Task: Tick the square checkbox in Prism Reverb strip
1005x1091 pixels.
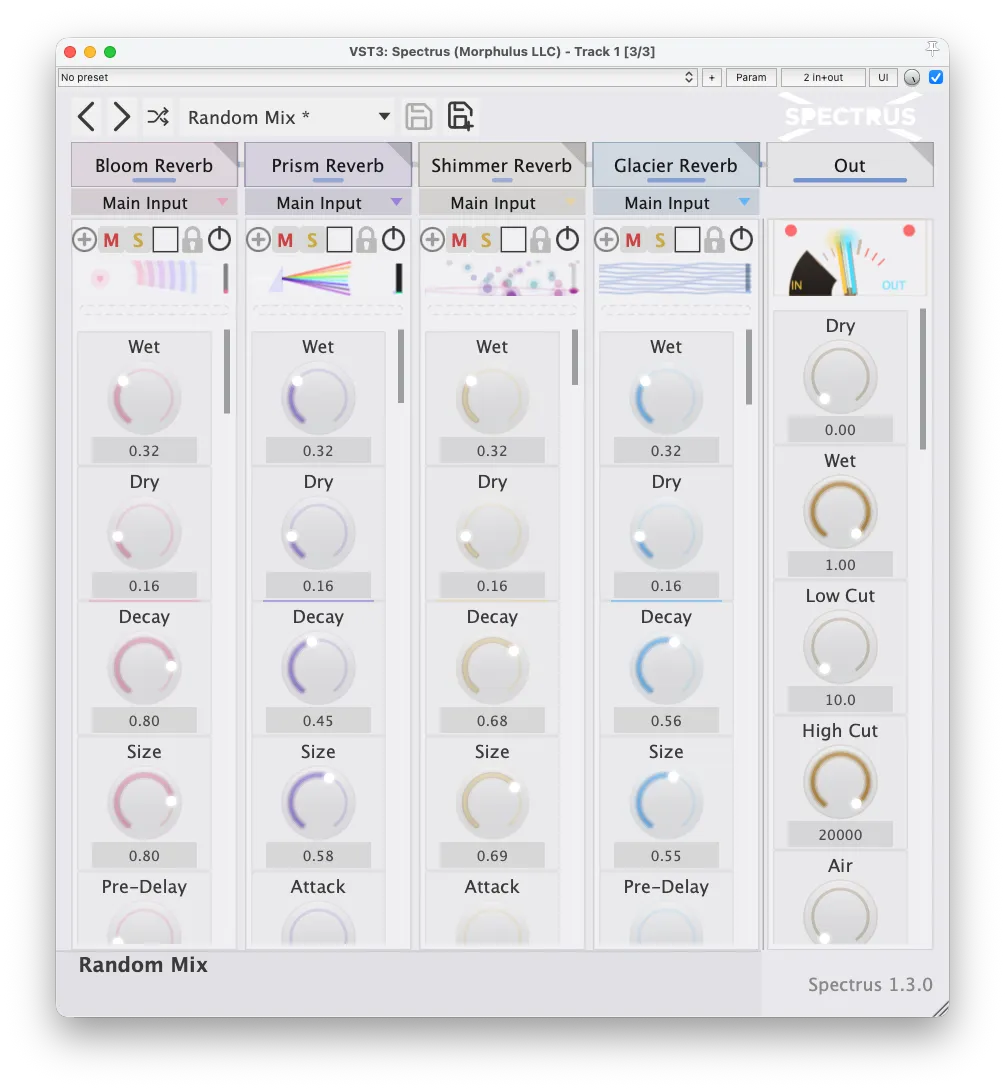Action: click(339, 240)
